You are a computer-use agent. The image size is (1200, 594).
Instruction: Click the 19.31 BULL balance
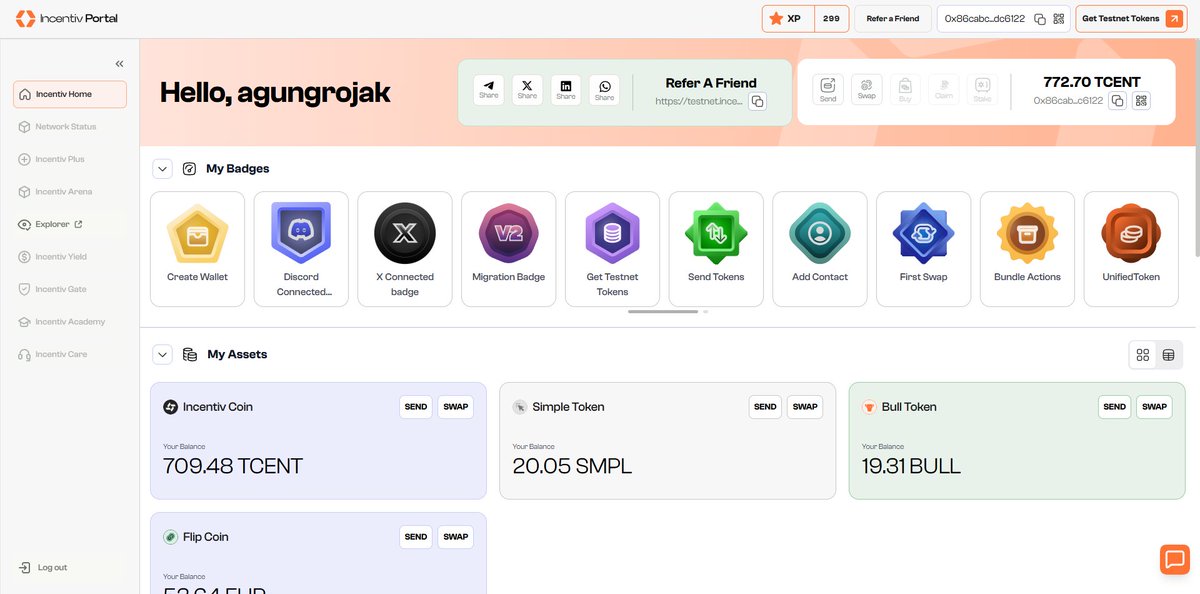(911, 466)
